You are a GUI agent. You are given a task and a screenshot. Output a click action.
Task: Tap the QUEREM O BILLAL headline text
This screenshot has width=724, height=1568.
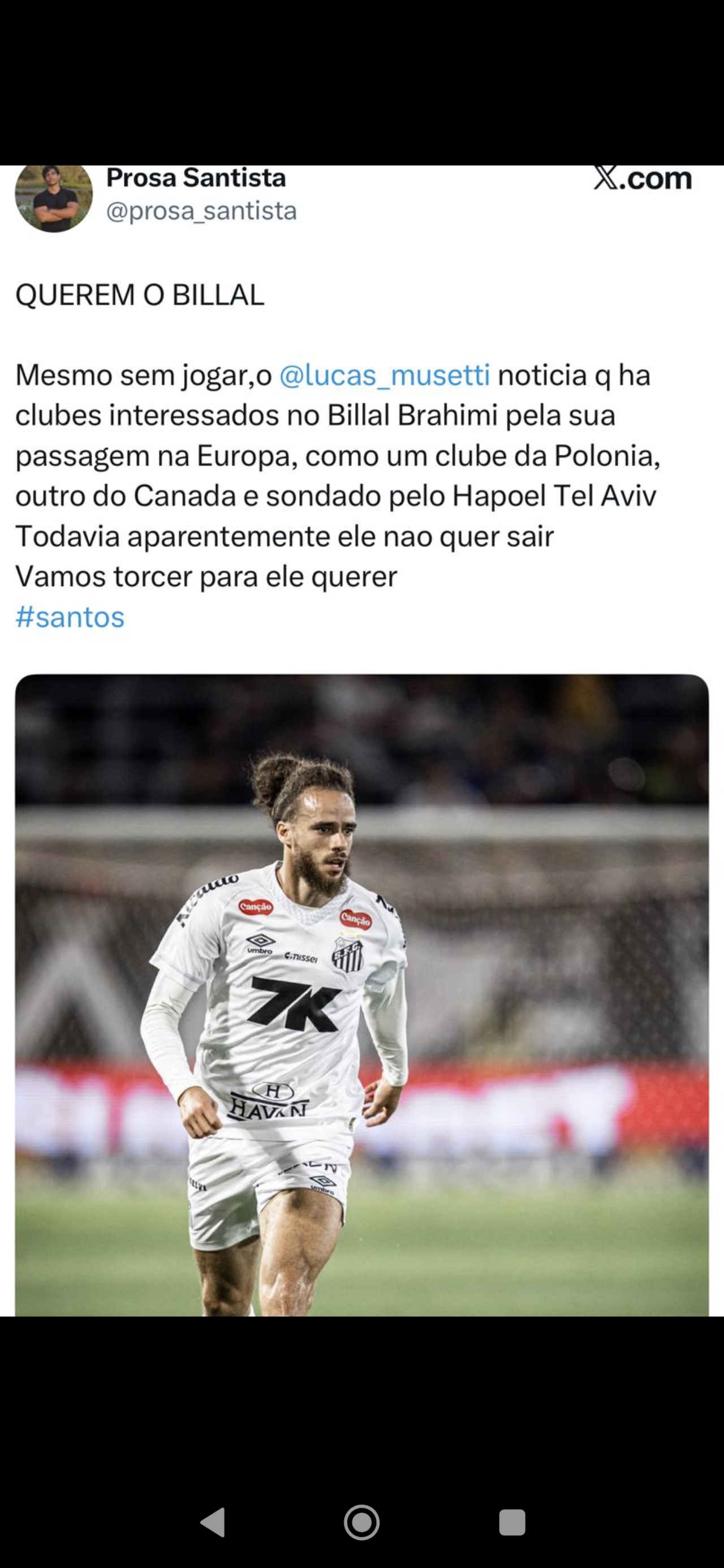(x=140, y=295)
